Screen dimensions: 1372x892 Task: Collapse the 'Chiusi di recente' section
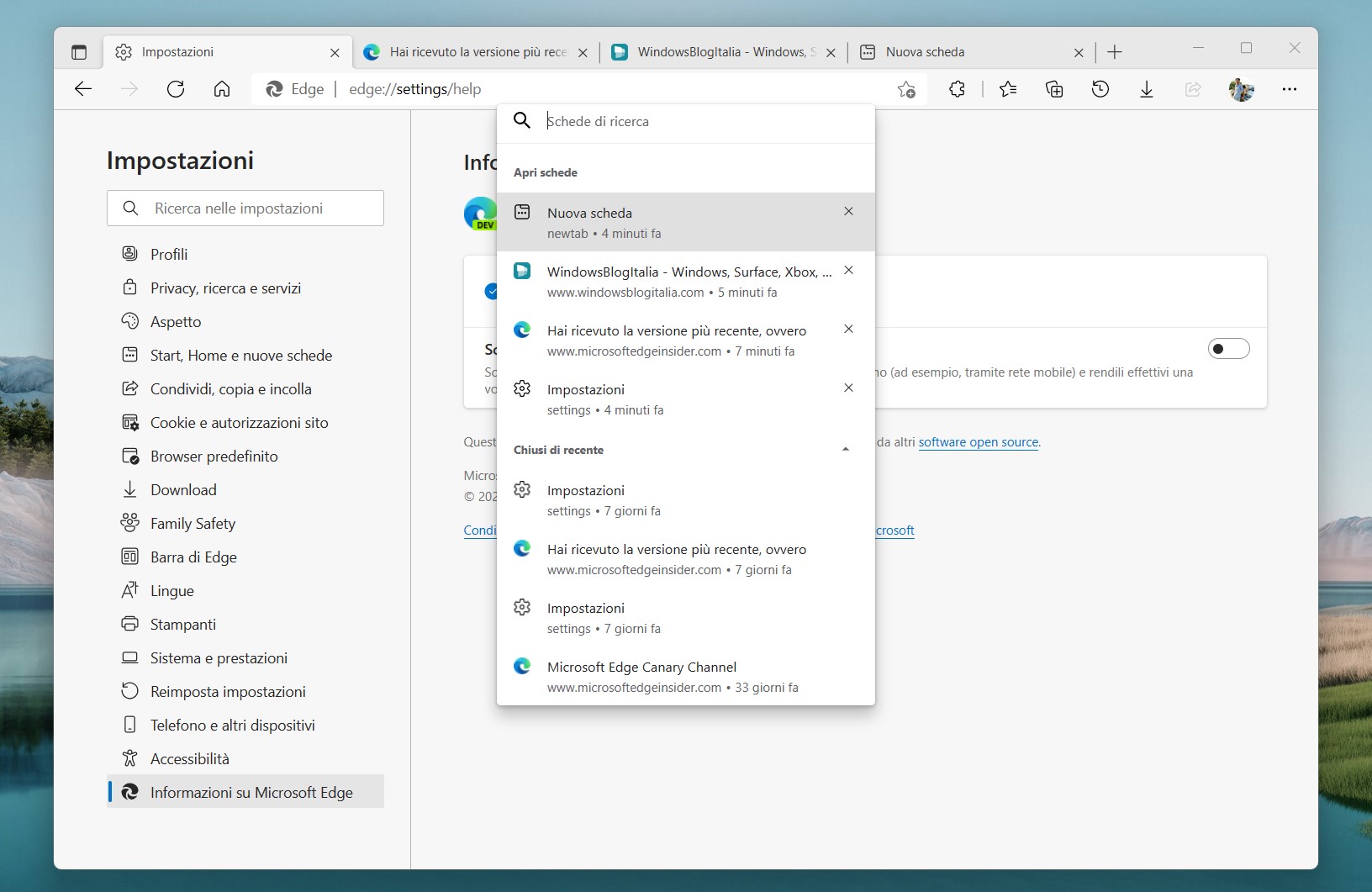[x=846, y=450]
